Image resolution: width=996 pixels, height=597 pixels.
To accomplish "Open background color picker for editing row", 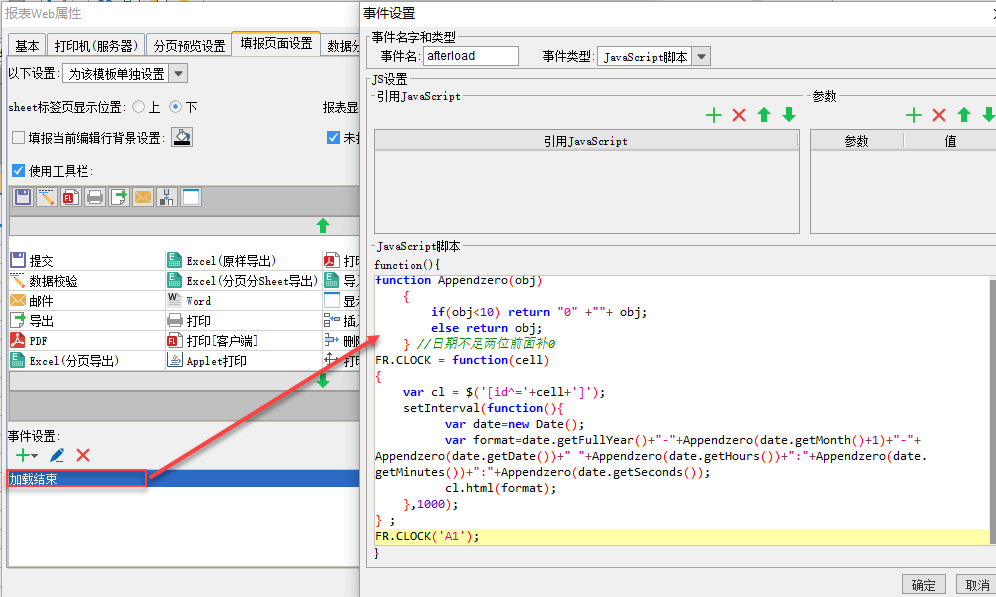I will pos(182,137).
